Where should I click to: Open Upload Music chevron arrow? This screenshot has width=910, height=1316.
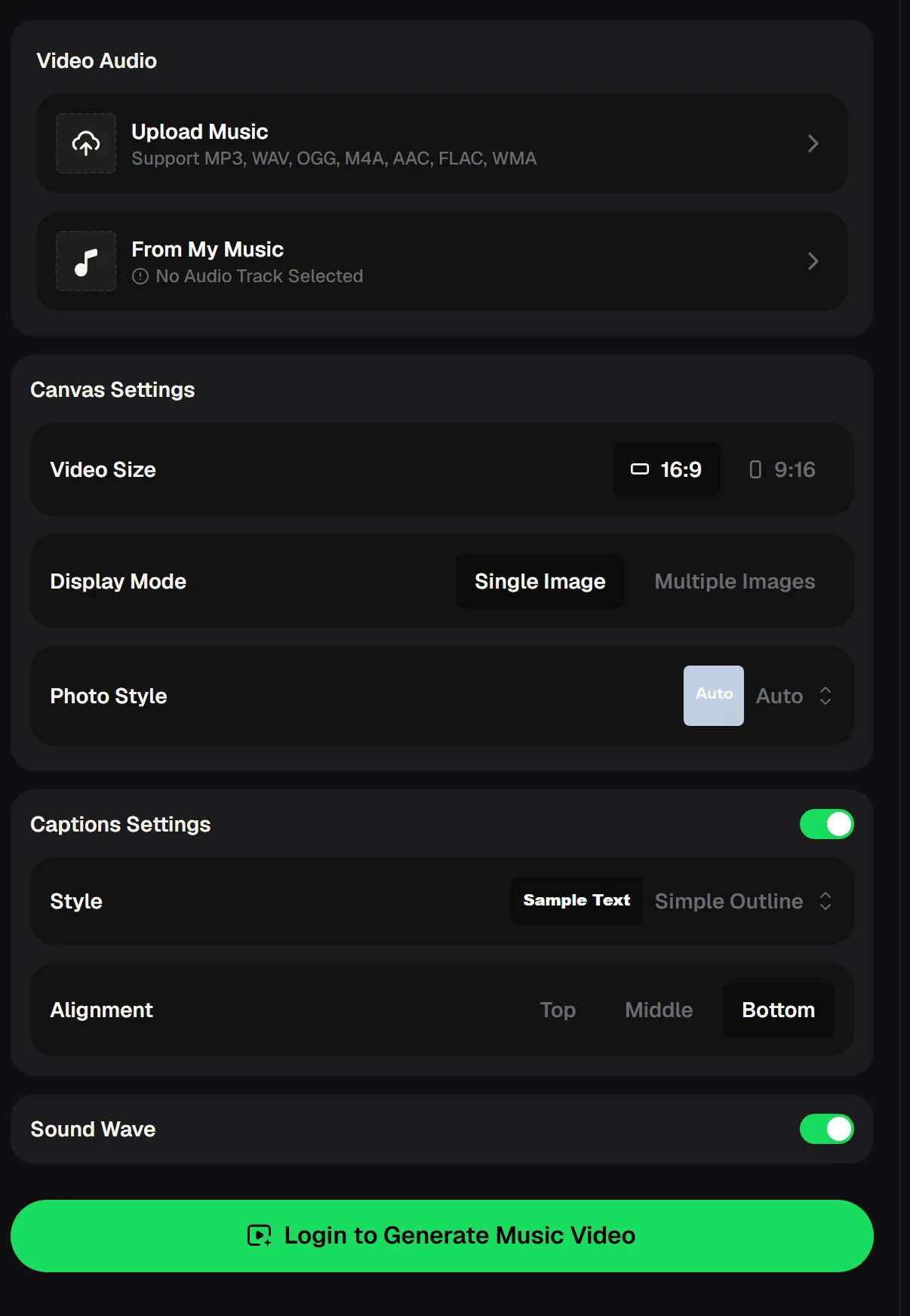point(813,143)
